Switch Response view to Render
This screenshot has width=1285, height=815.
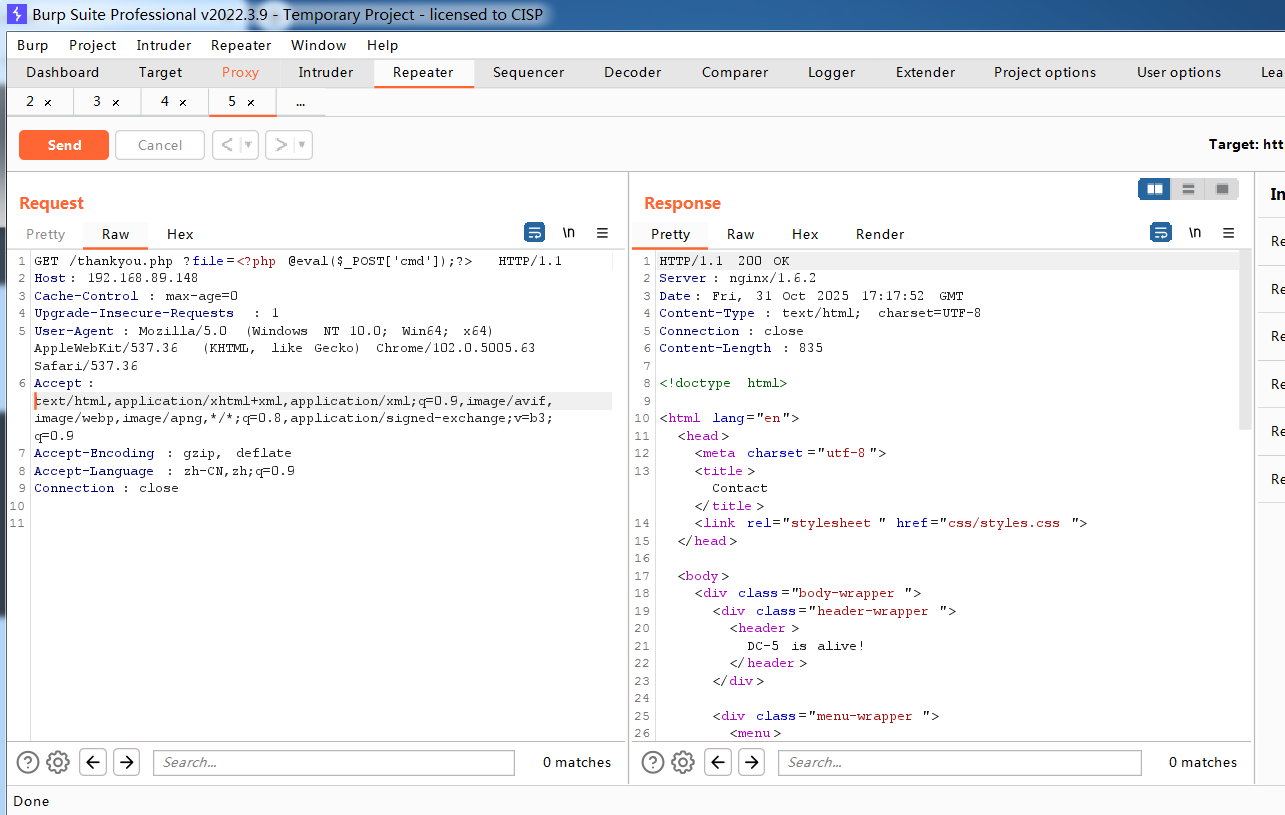coord(880,234)
